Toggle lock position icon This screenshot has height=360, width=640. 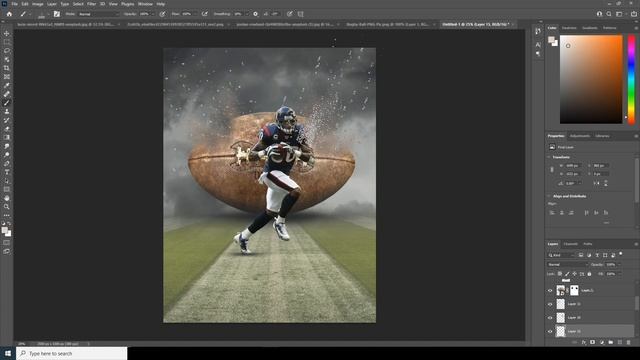point(575,274)
